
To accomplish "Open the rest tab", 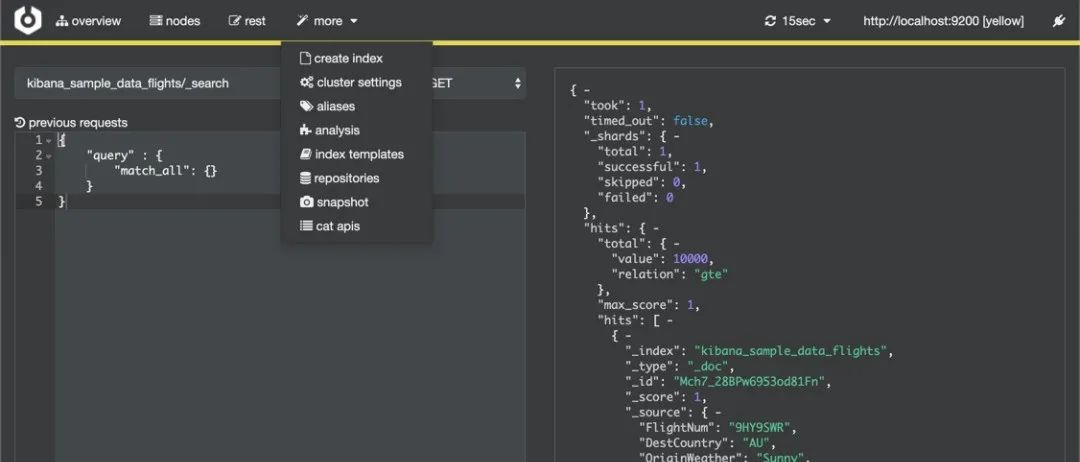I will tap(247, 21).
